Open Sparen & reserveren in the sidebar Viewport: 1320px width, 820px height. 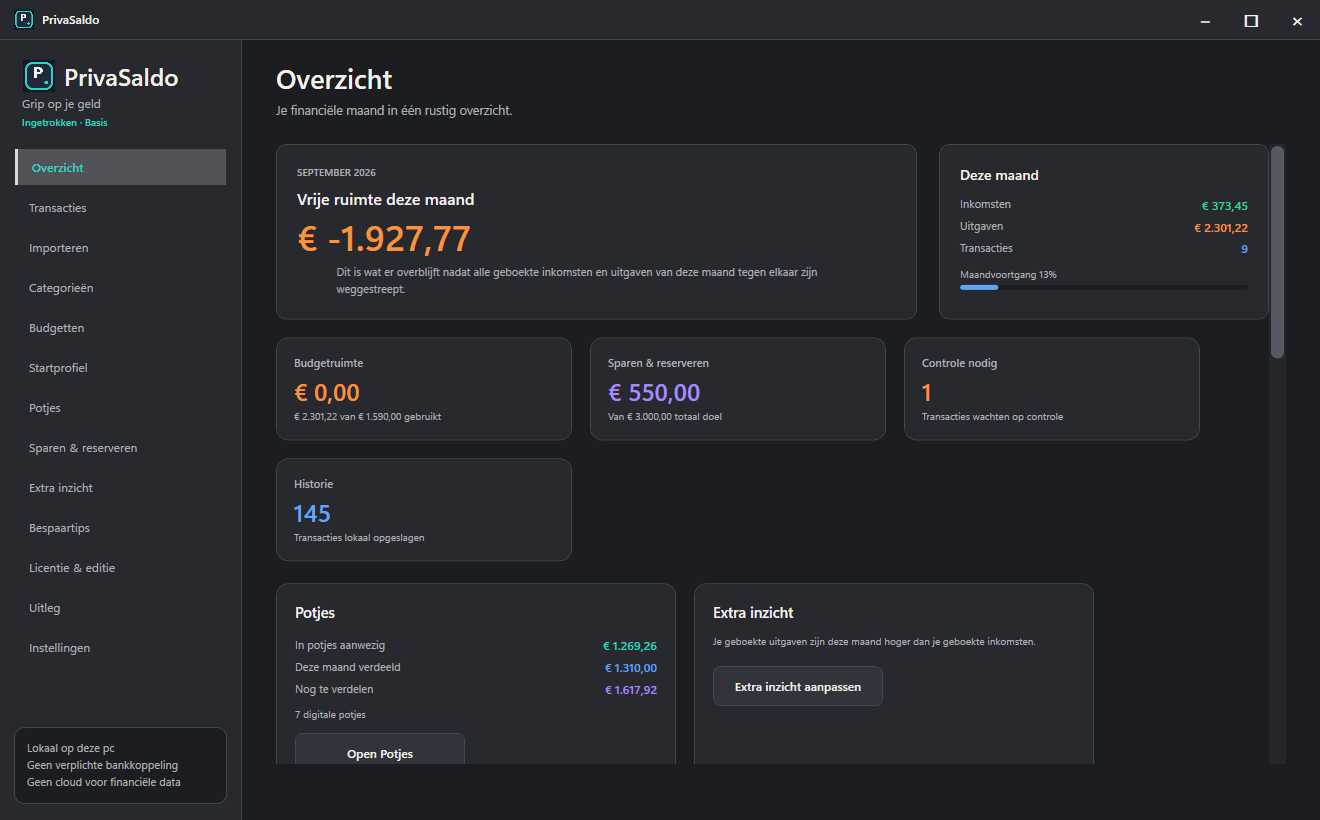121,448
